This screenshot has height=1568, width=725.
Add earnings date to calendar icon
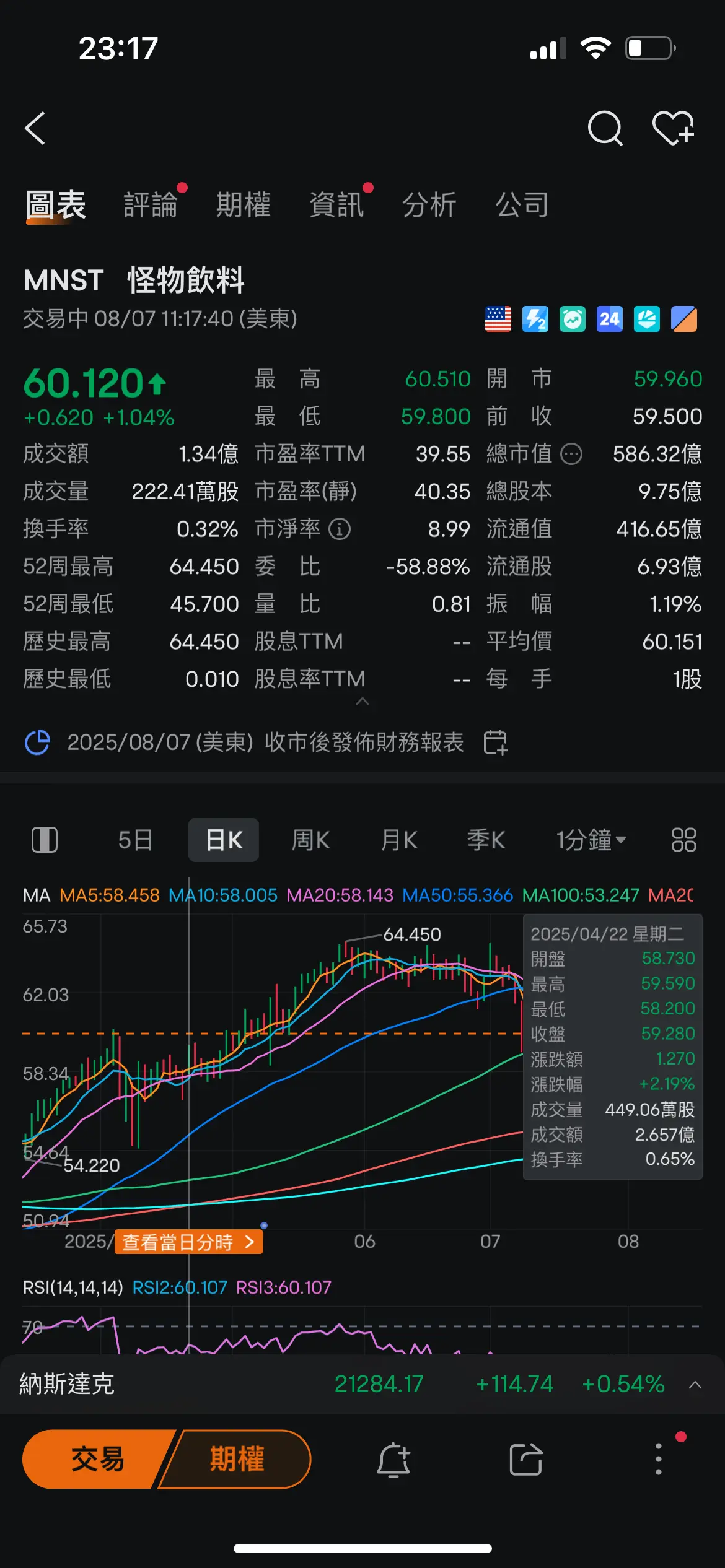(x=495, y=743)
